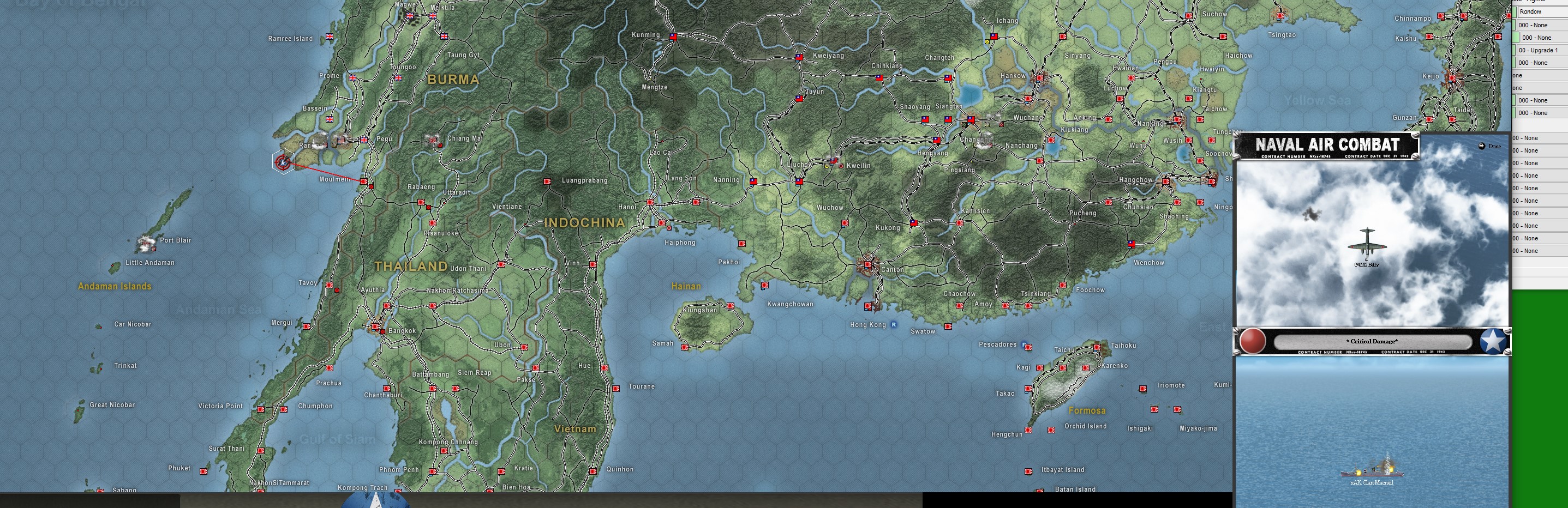The width and height of the screenshot is (1568, 508).
Task: Select the Chinese flag at Kweiyang
Action: 799,58
